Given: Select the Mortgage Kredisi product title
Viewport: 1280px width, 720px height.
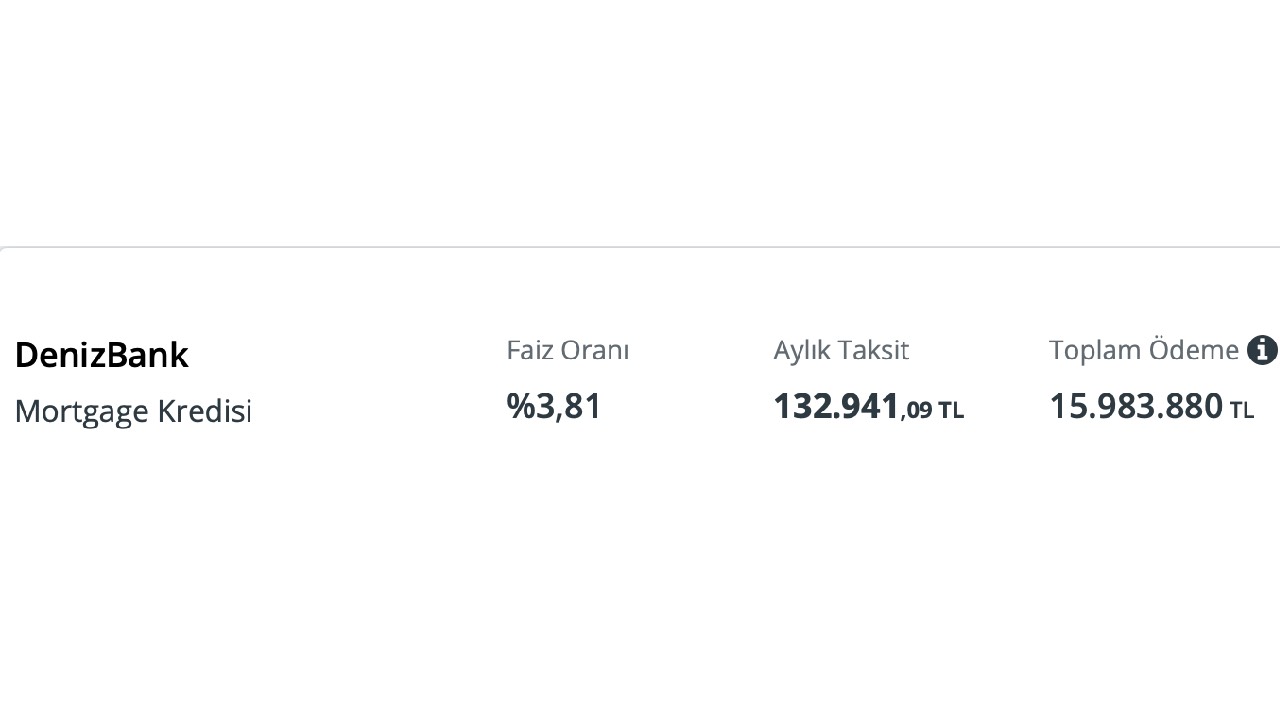Looking at the screenshot, I should (x=133, y=411).
